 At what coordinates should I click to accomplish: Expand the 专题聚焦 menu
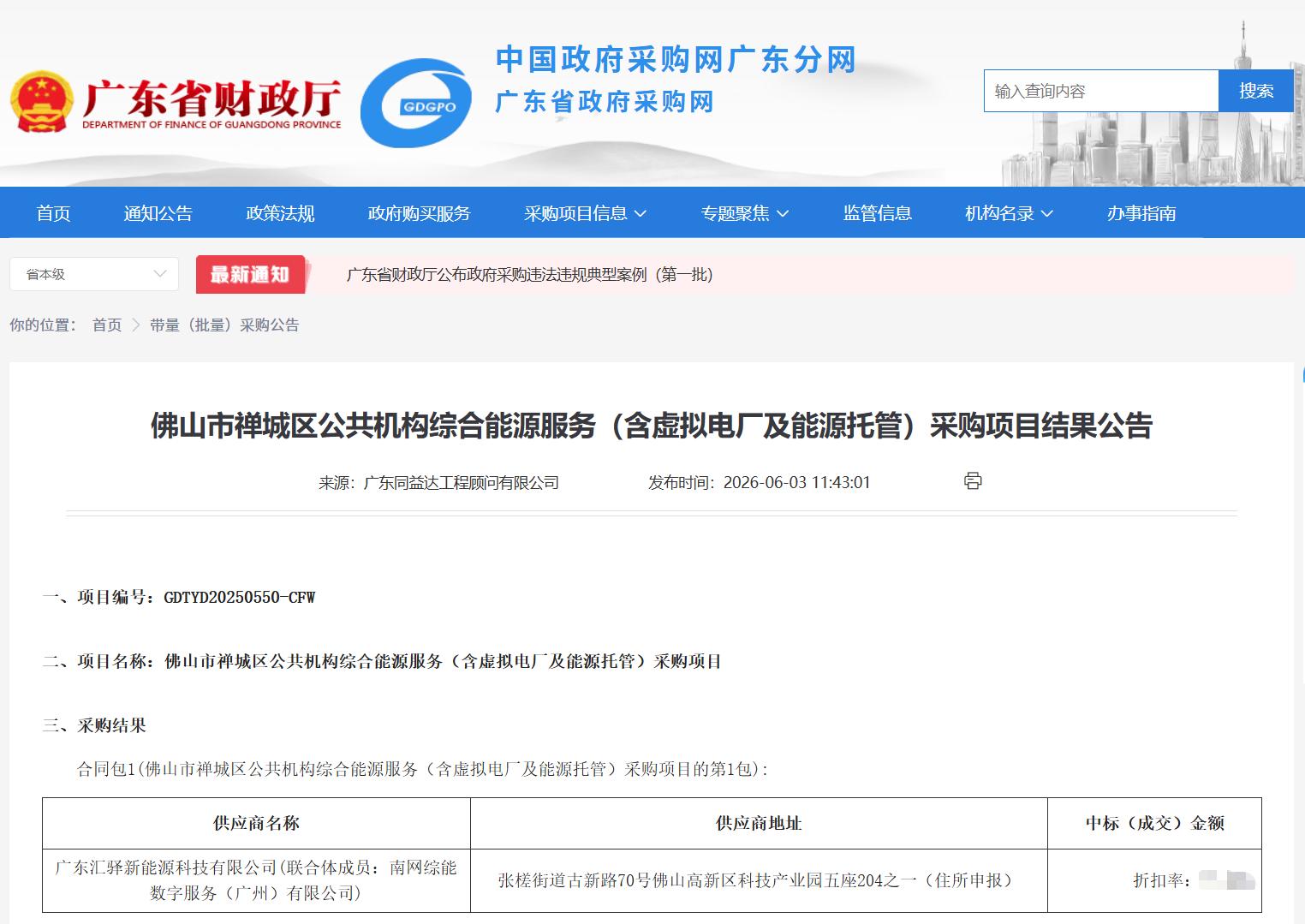pyautogui.click(x=745, y=213)
